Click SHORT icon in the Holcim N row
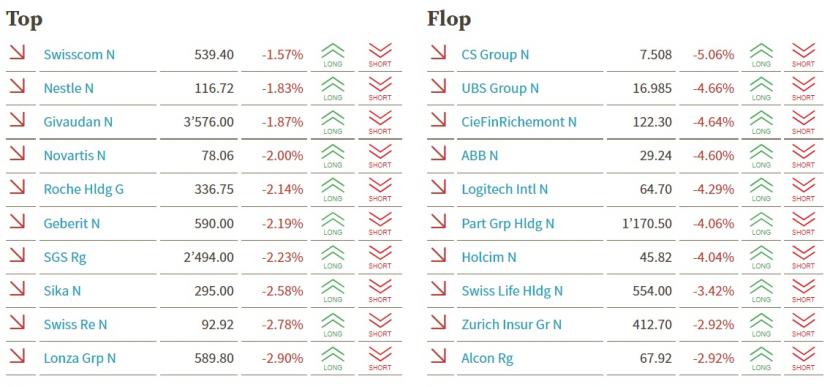The image size is (830, 387). [x=804, y=257]
